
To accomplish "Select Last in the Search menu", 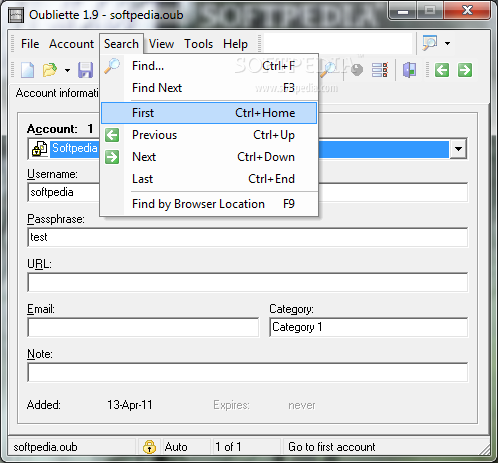I will click(209, 179).
